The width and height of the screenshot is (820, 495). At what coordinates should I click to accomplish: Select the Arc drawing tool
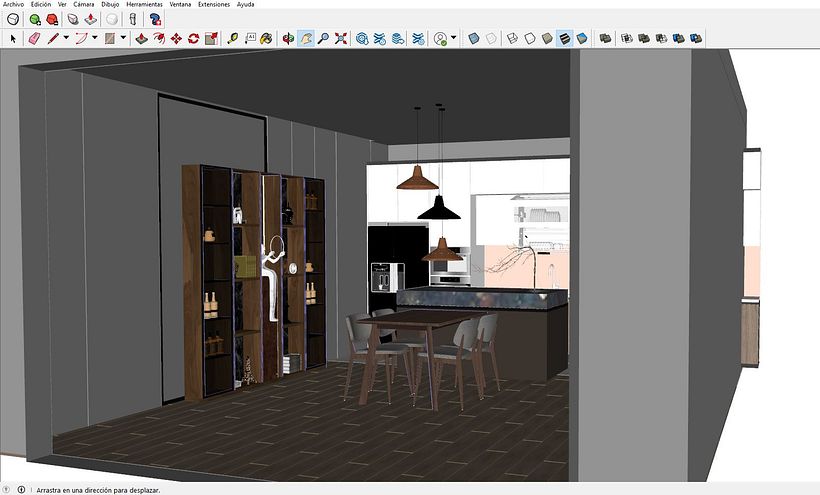[81, 38]
